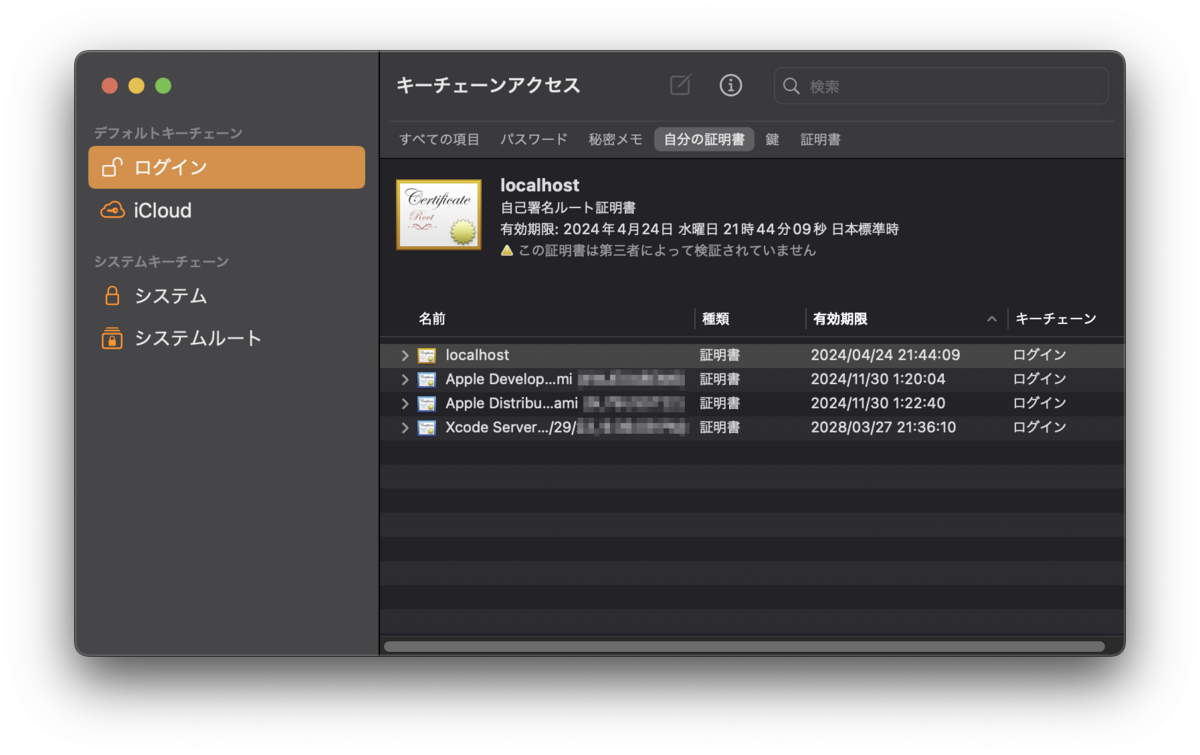Sort by 名前 column header
Viewport: 1200px width, 755px height.
point(432,319)
